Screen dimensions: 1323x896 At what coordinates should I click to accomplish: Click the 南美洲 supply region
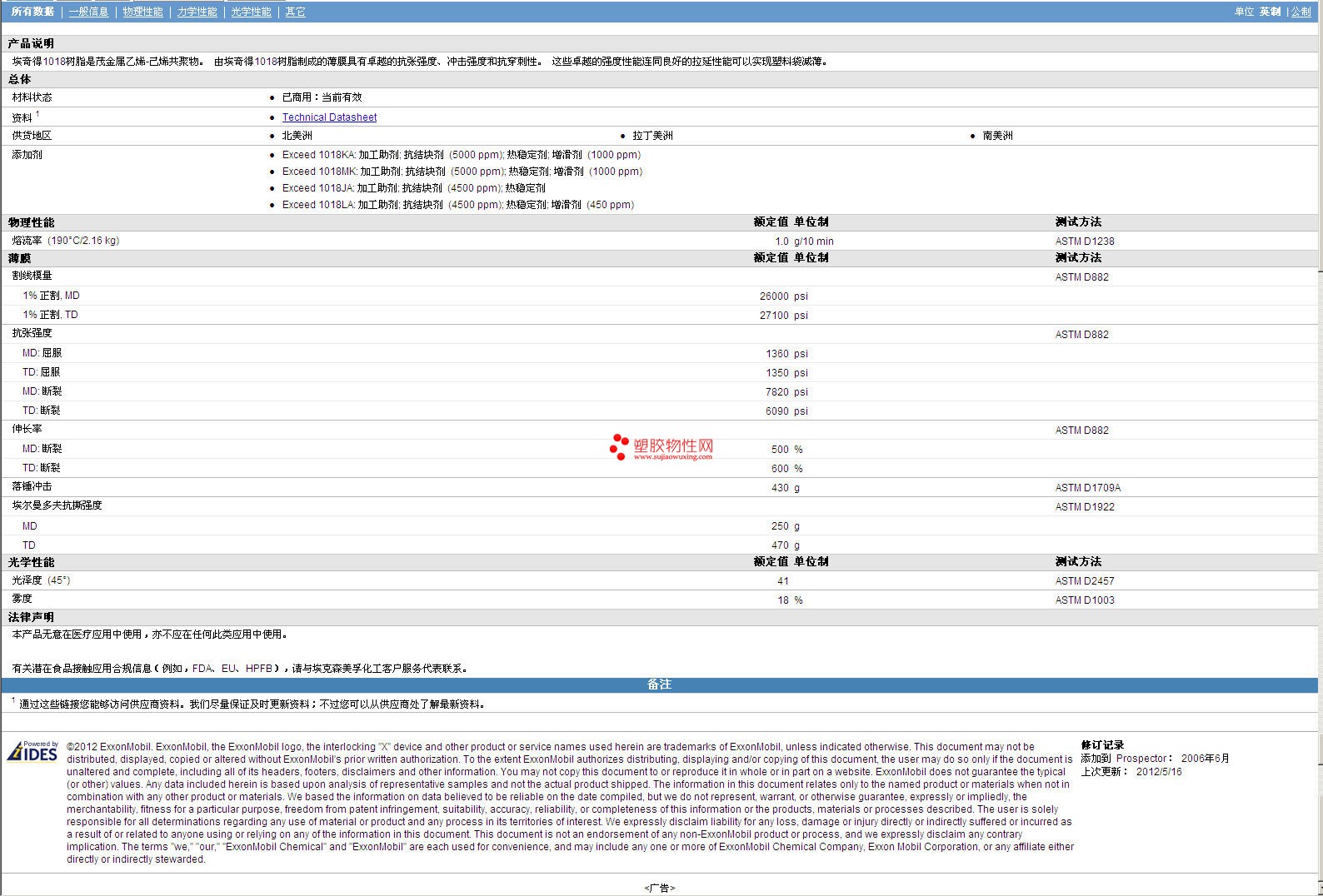coord(998,136)
